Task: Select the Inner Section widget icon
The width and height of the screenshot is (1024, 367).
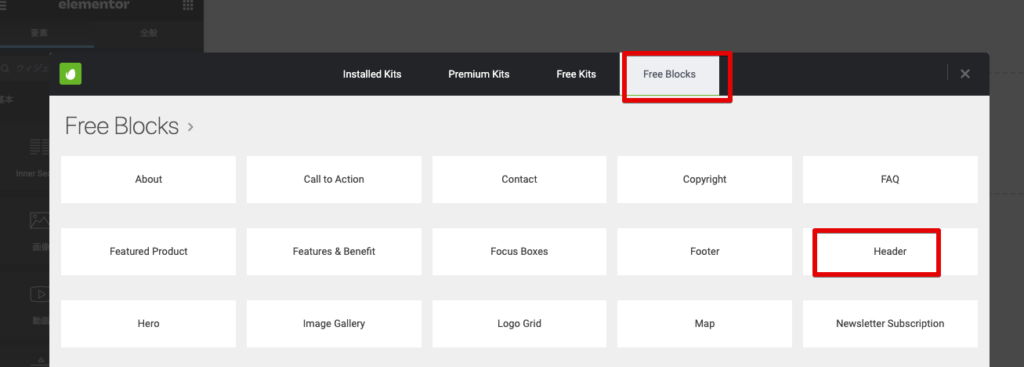Action: pyautogui.click(x=39, y=147)
